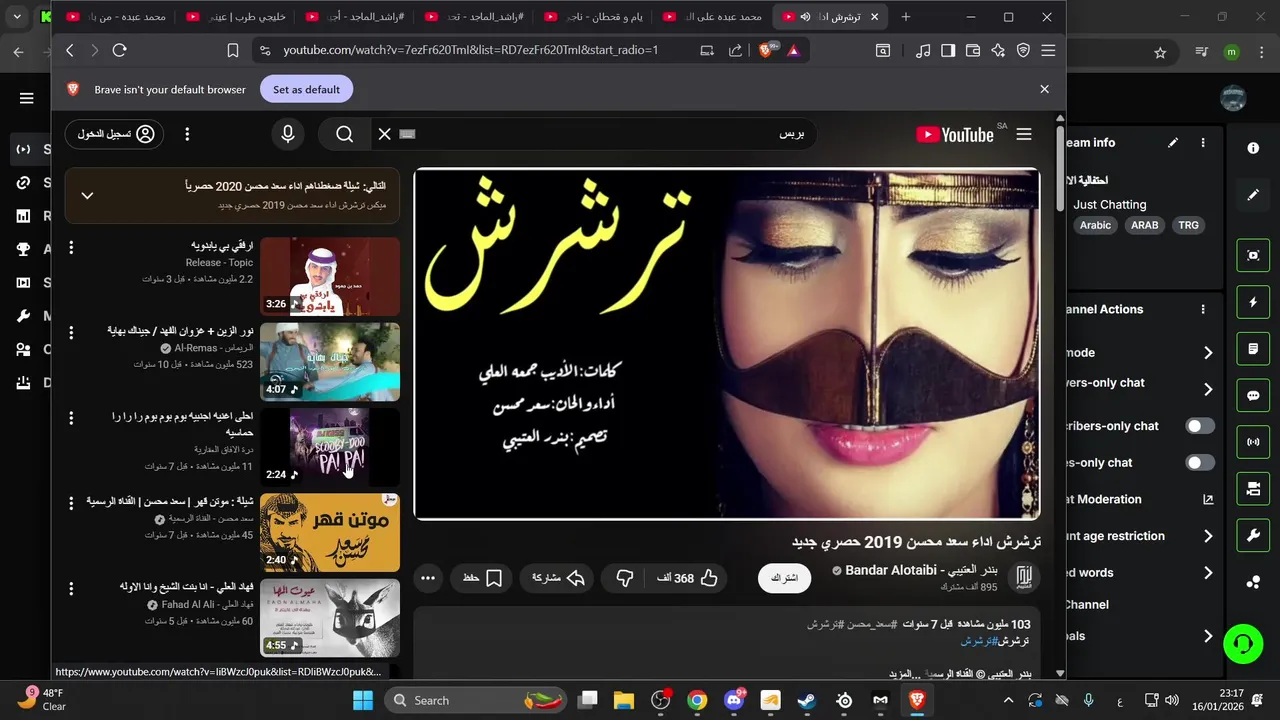This screenshot has width=1280, height=720.
Task: Open green headset support button
Action: tap(1243, 643)
